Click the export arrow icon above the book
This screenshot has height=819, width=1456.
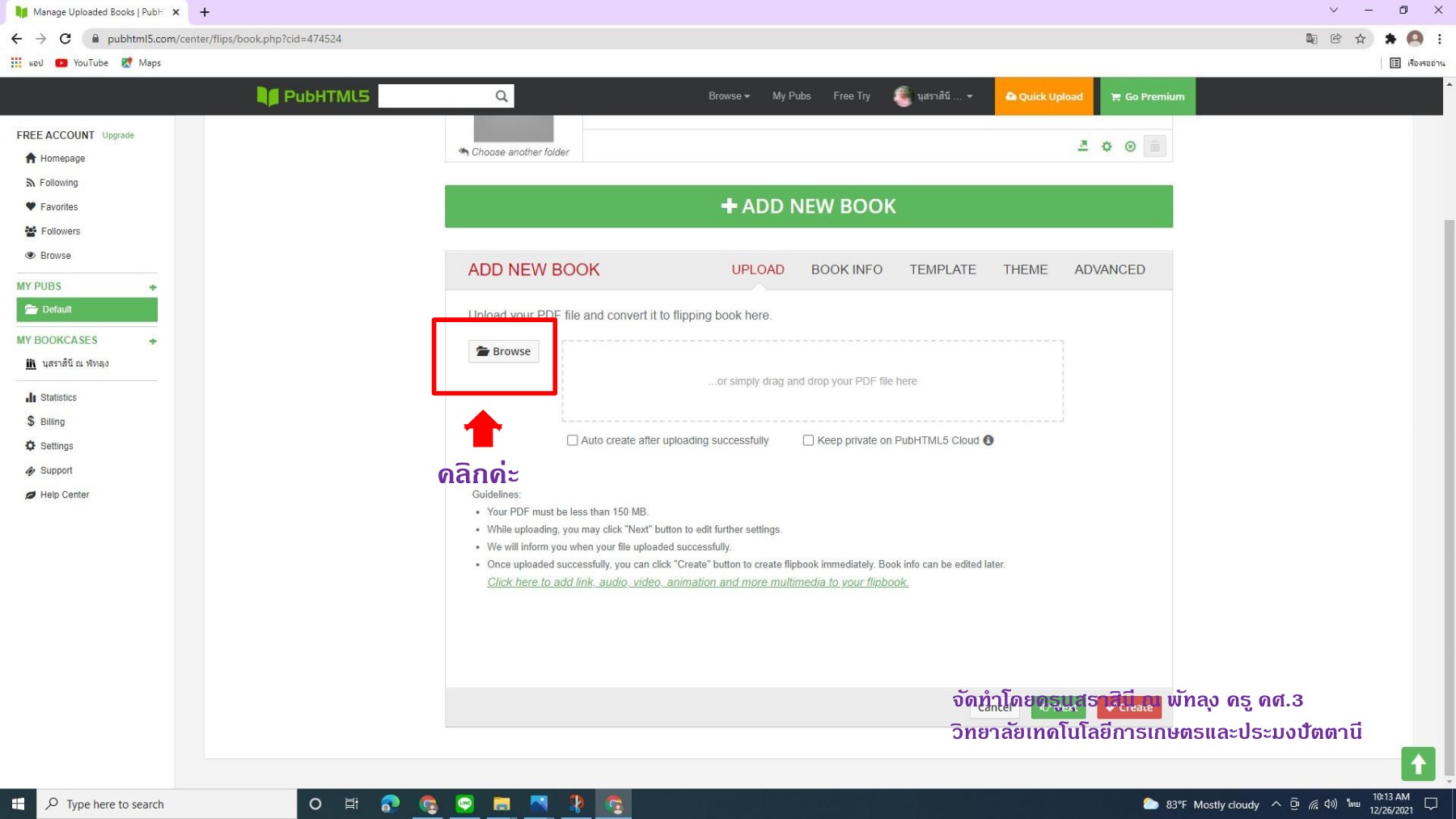(1082, 146)
